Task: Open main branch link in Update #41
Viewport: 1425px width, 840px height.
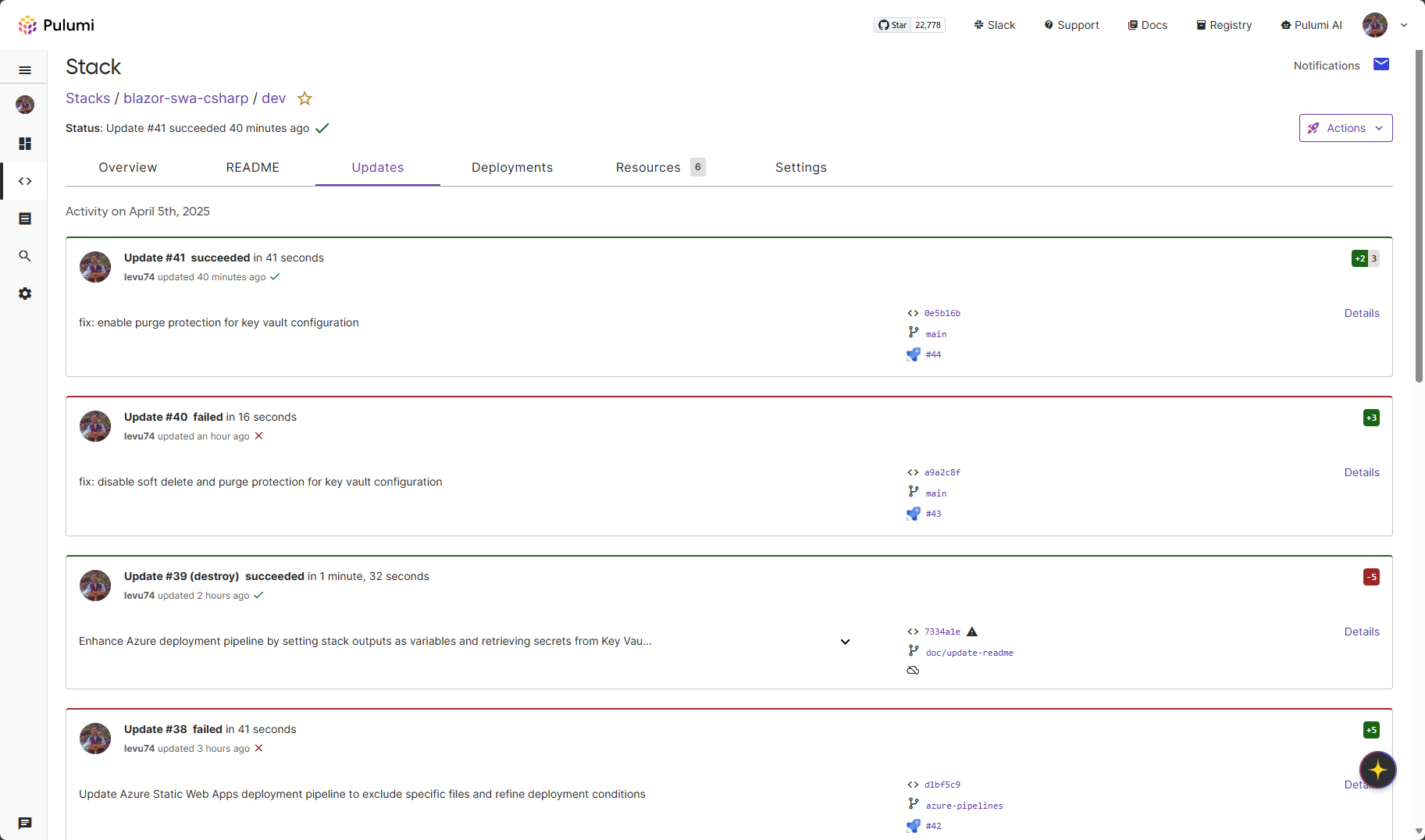Action: tap(936, 334)
